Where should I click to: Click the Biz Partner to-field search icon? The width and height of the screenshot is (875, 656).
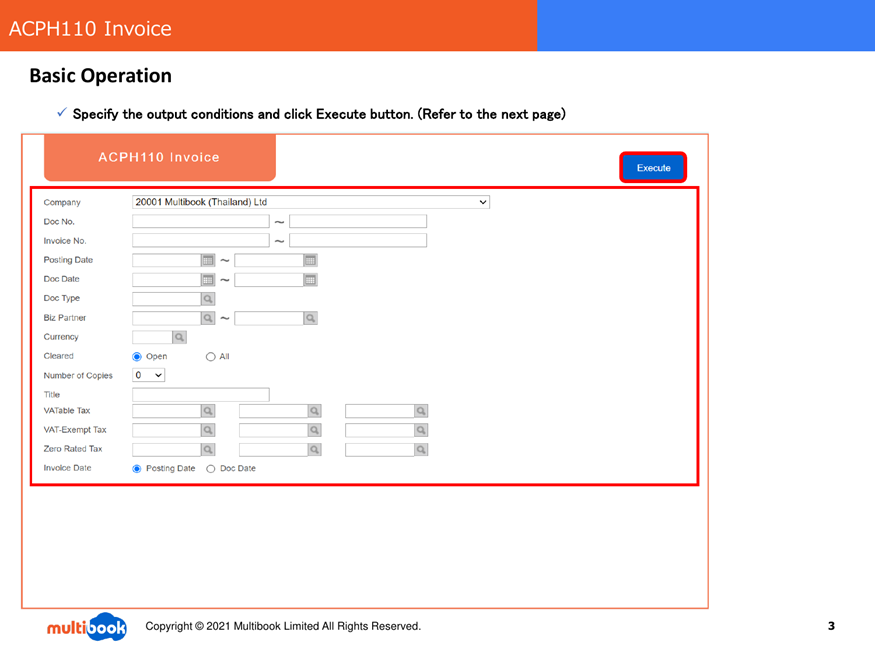tap(310, 318)
